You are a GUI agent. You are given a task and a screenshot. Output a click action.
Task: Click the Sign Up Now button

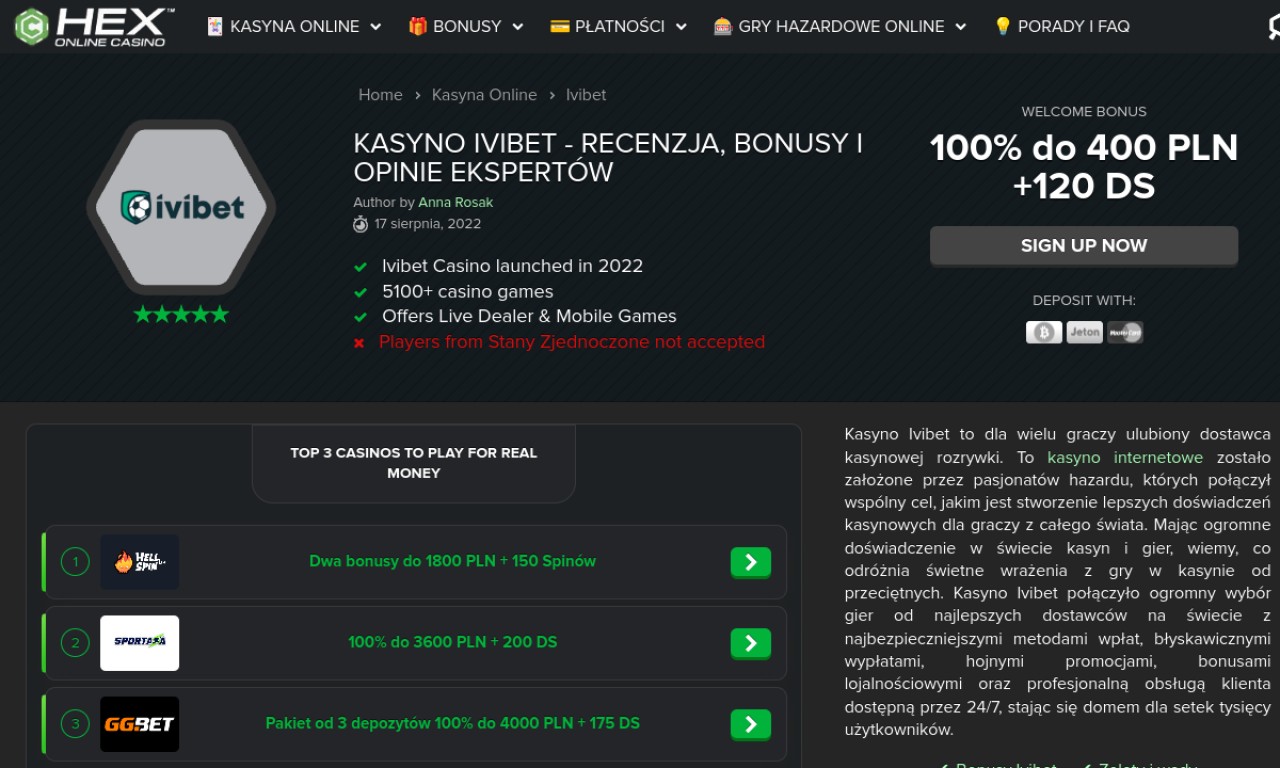[1084, 246]
